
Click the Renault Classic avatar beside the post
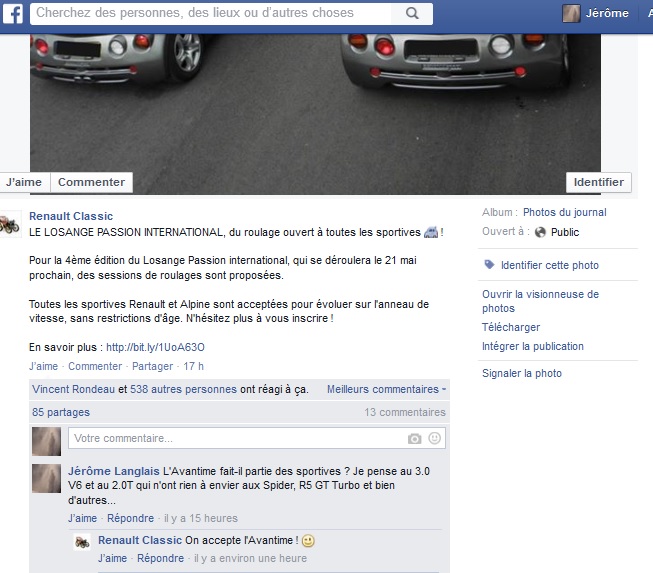pos(9,225)
